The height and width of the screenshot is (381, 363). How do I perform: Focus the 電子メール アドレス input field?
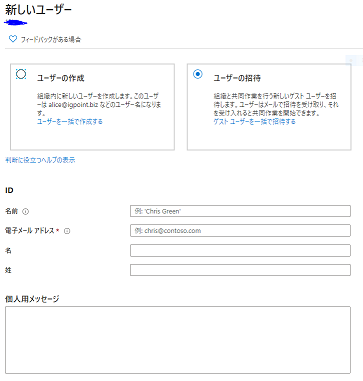(x=240, y=231)
